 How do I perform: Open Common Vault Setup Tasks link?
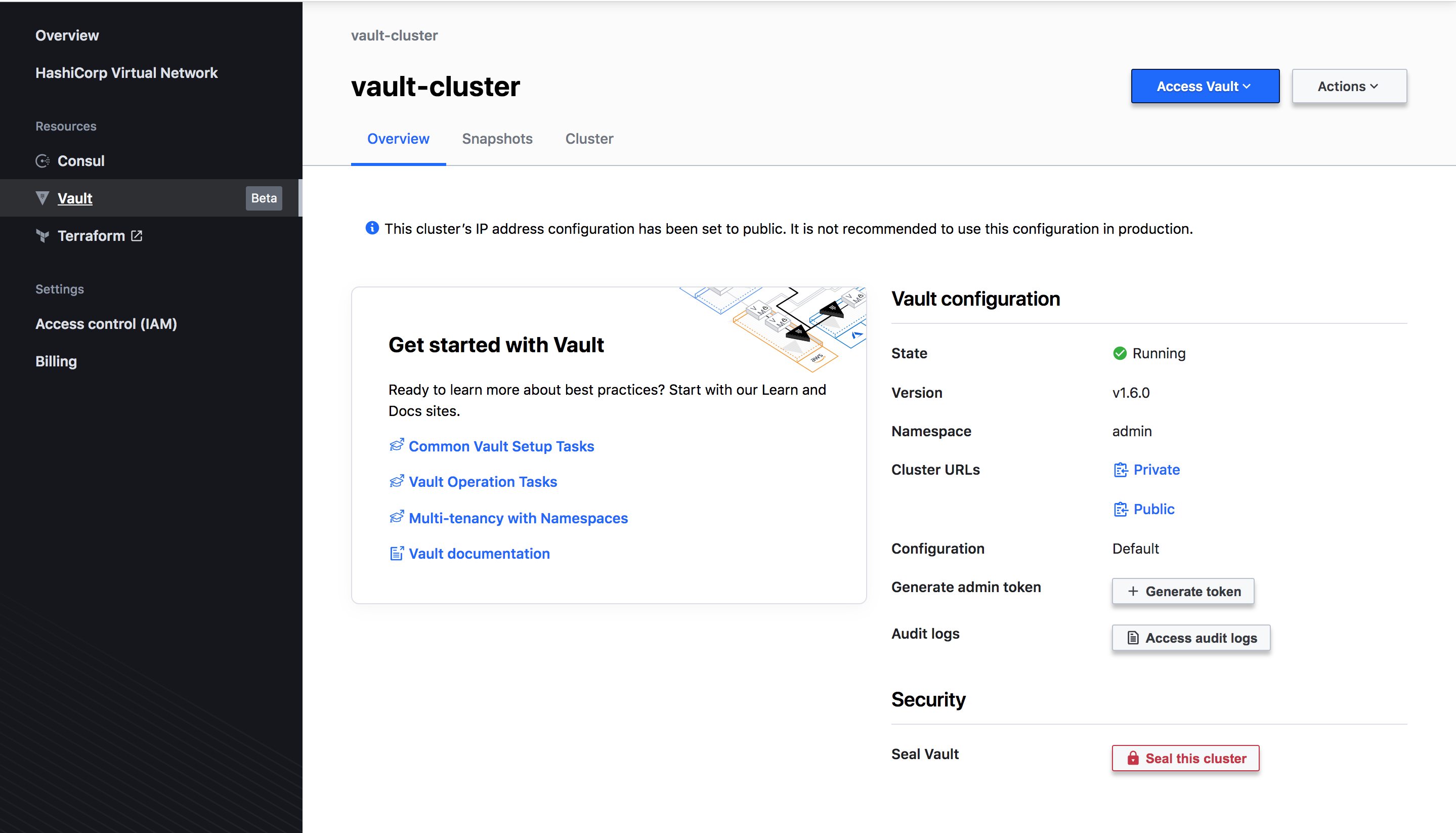pos(501,446)
